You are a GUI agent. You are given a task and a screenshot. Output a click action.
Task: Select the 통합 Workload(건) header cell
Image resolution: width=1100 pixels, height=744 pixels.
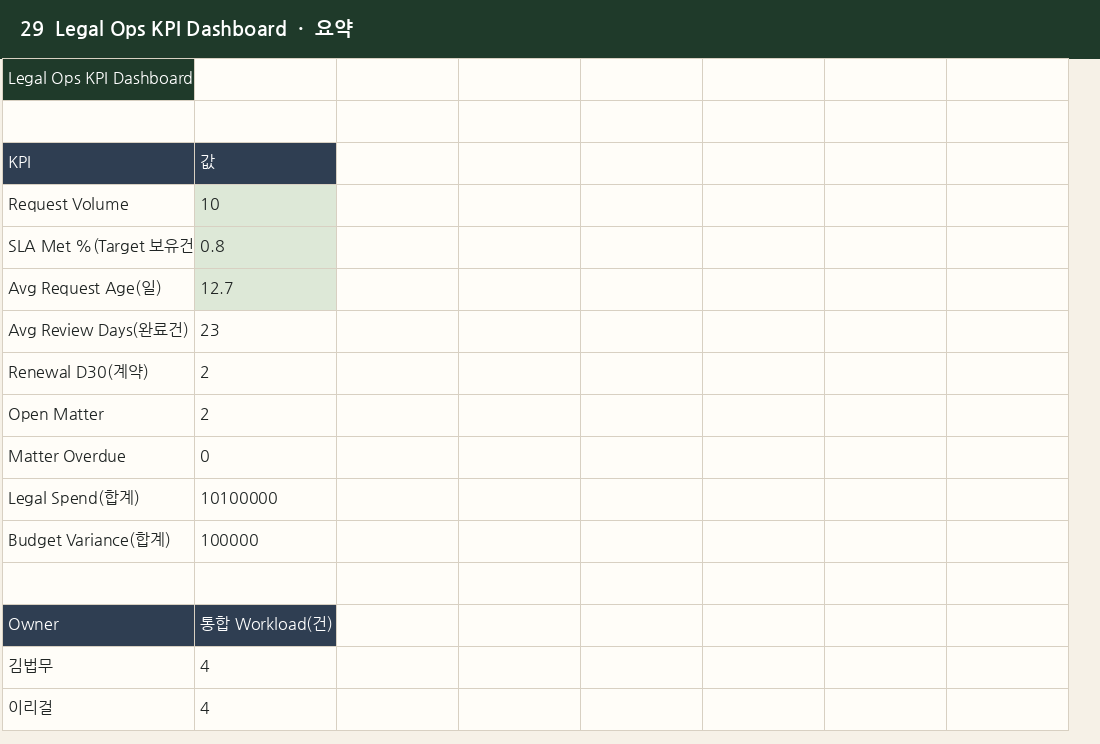click(x=265, y=625)
